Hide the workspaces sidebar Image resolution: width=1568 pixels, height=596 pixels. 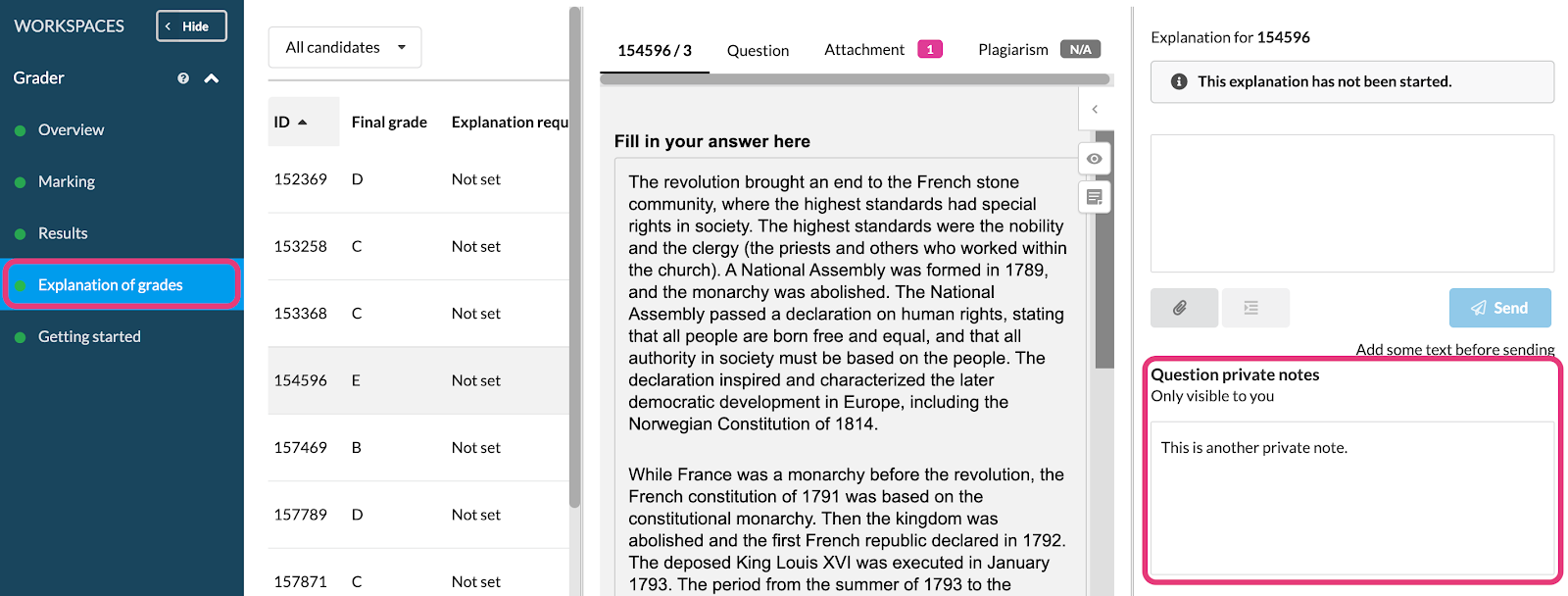[191, 26]
